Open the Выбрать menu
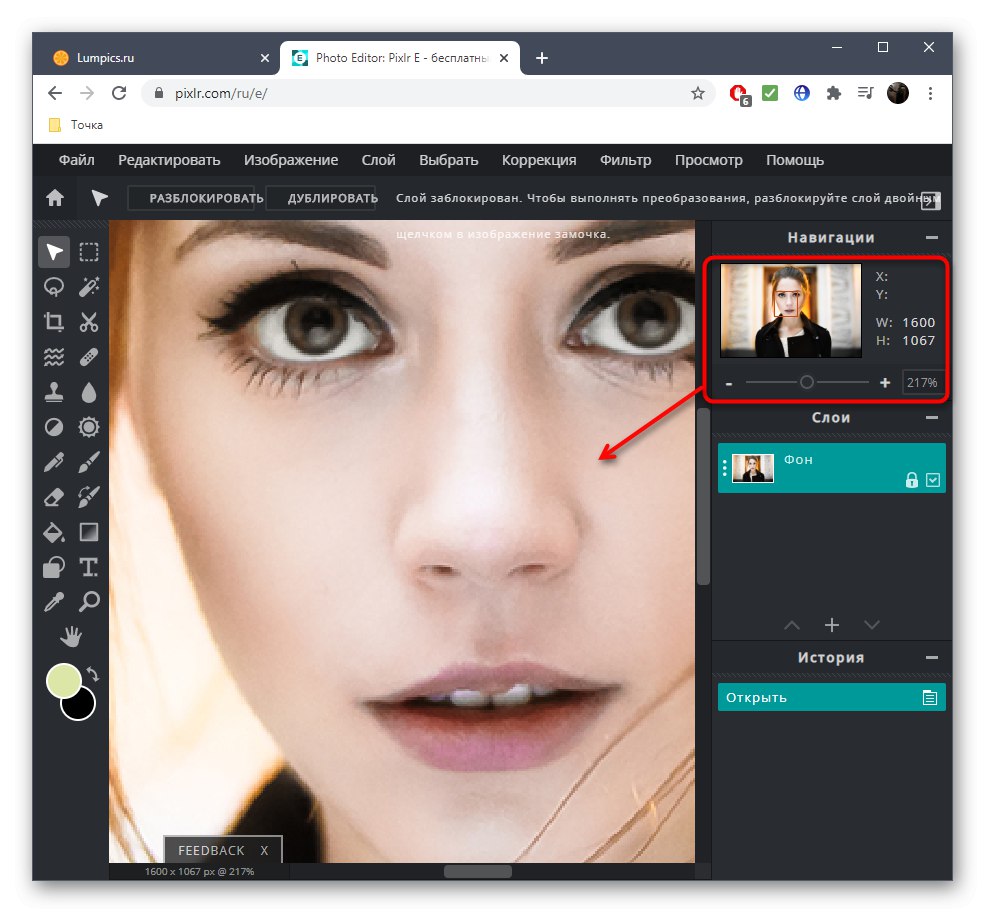This screenshot has width=985, height=913. (449, 160)
